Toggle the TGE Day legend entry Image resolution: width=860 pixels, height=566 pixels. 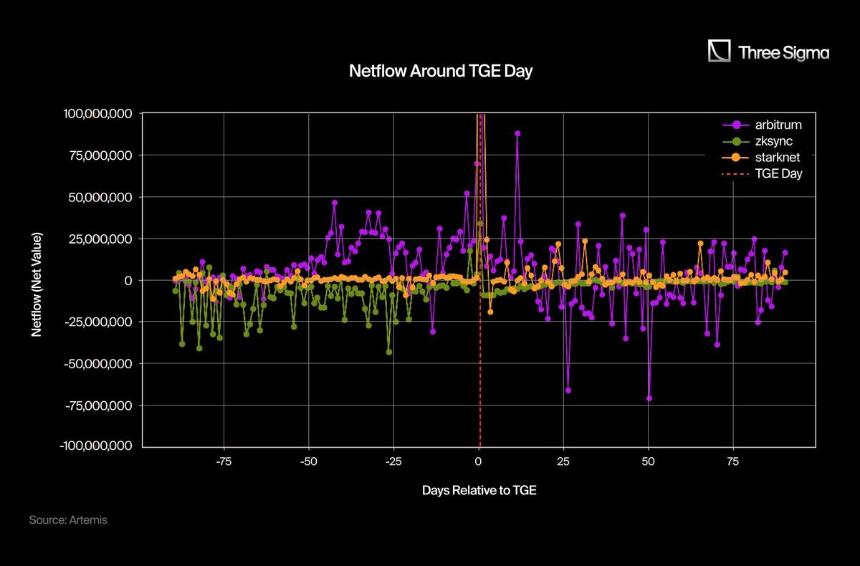pyautogui.click(x=762, y=174)
